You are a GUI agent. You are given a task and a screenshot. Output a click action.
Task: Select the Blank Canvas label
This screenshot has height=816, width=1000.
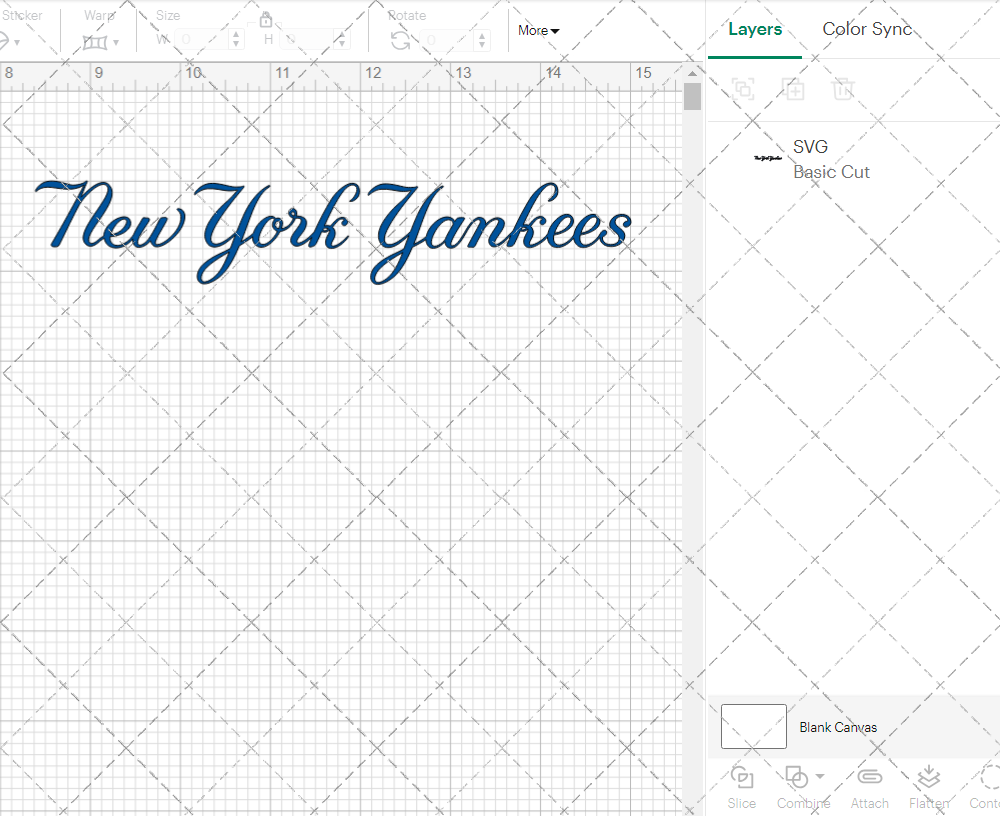838,727
